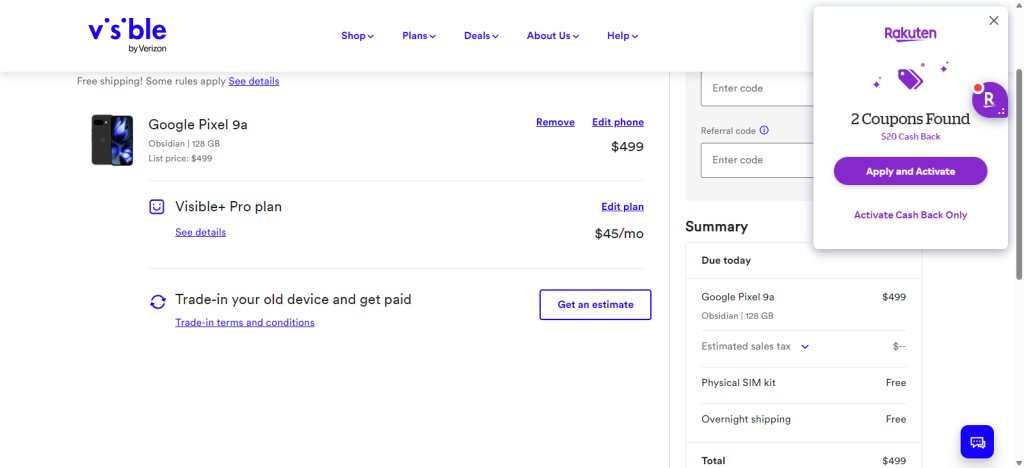Click the Google Pixel 9a phone thumbnail
Viewport: 1024px width, 468px height.
coord(112,140)
